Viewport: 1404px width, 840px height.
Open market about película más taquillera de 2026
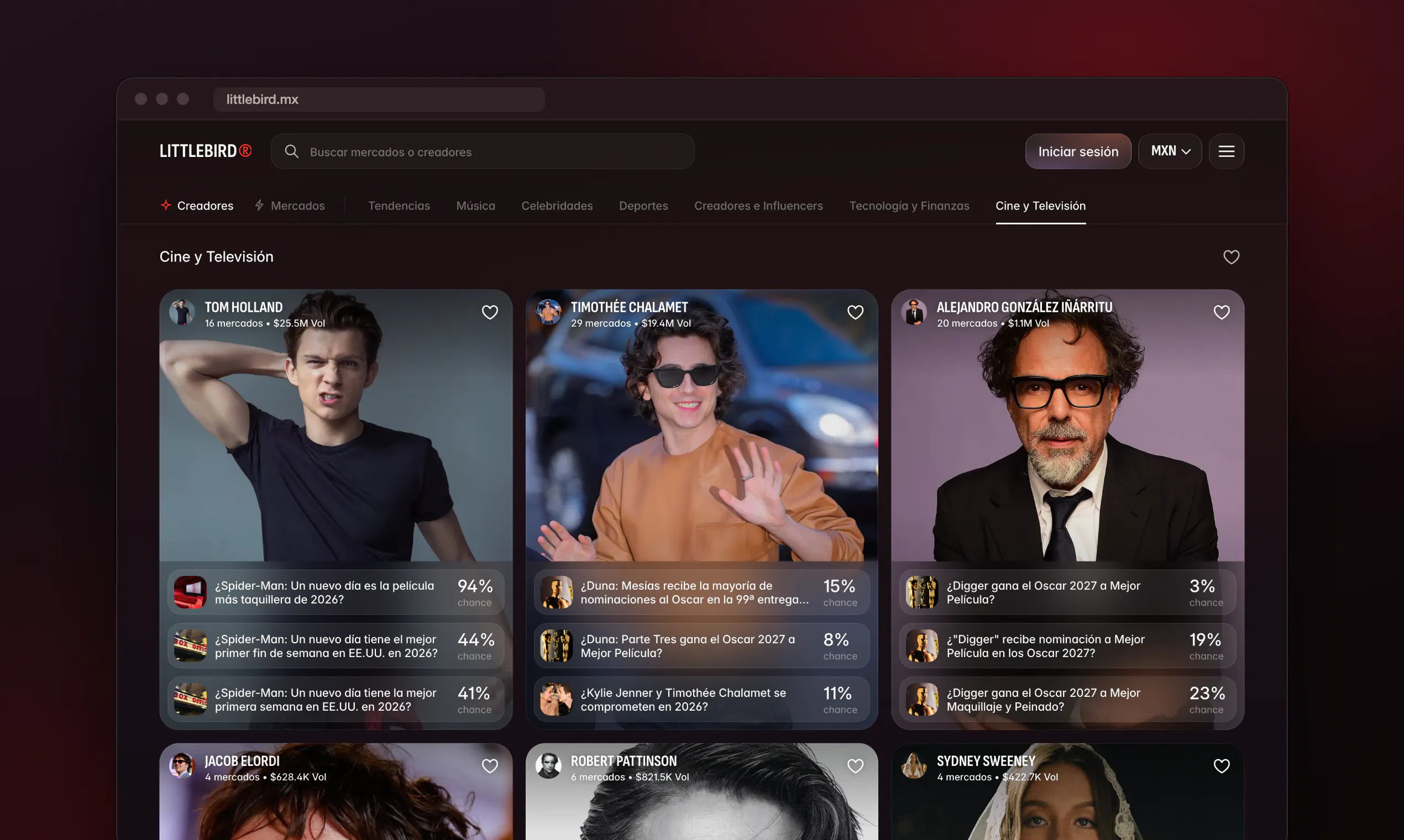coord(336,592)
